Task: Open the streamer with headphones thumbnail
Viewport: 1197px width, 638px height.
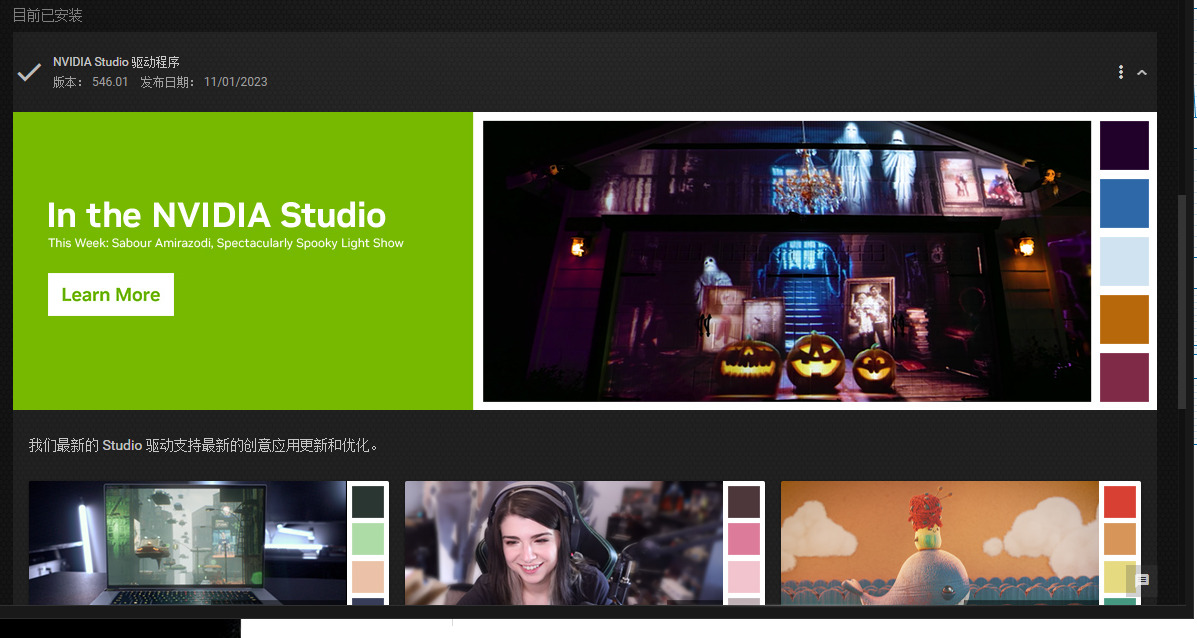Action: tap(563, 543)
